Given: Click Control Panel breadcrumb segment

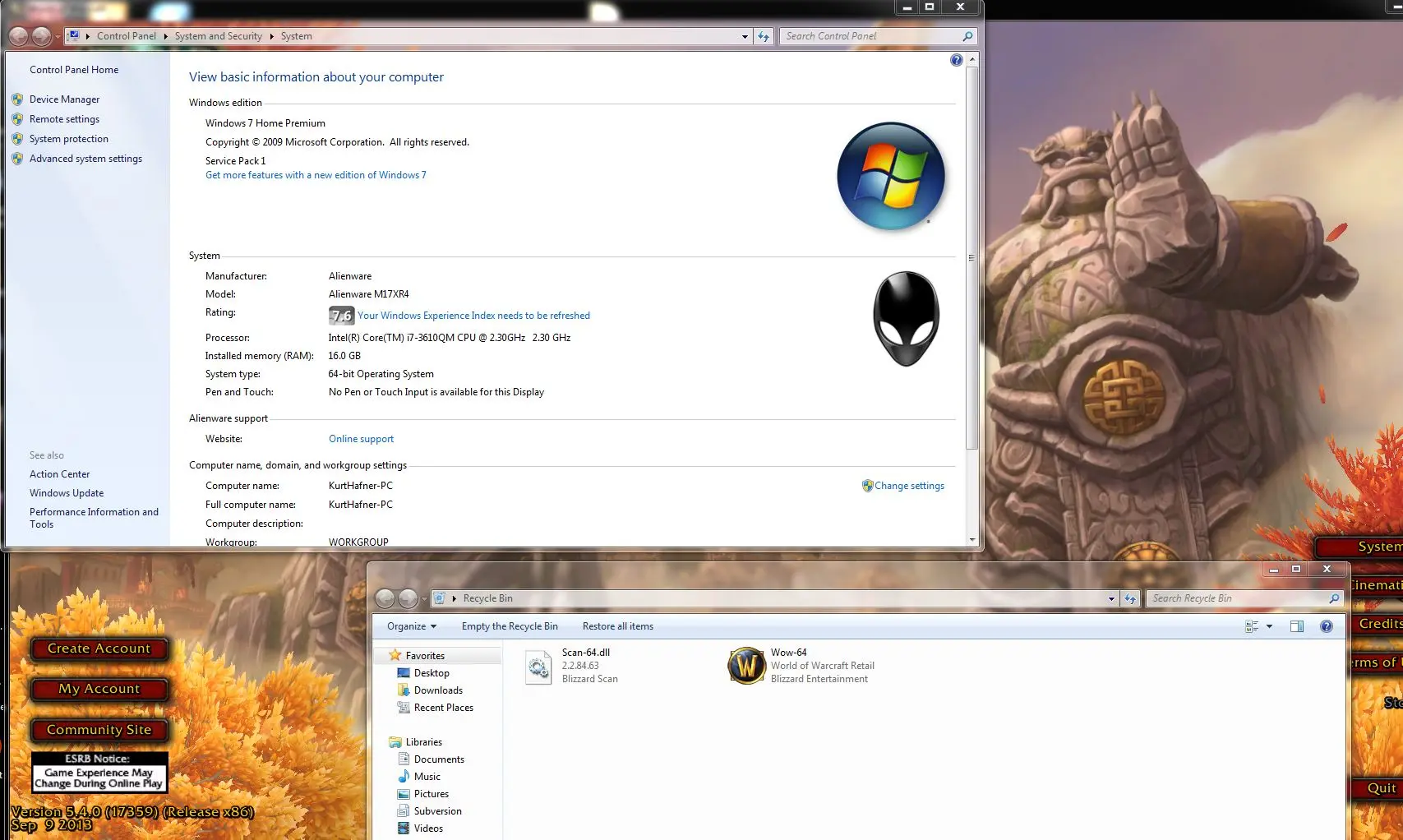Looking at the screenshot, I should 126,36.
